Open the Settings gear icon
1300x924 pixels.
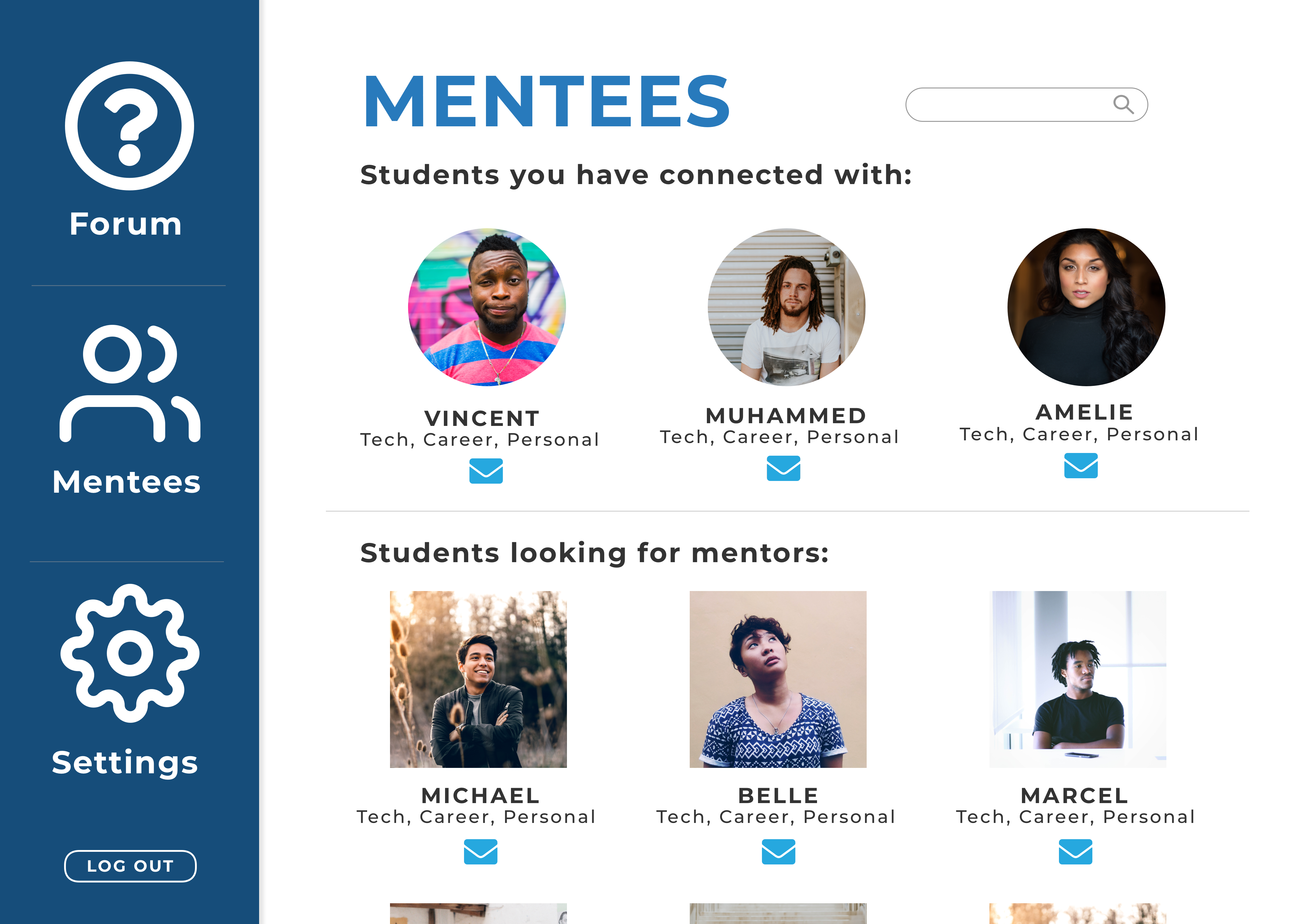tap(130, 653)
